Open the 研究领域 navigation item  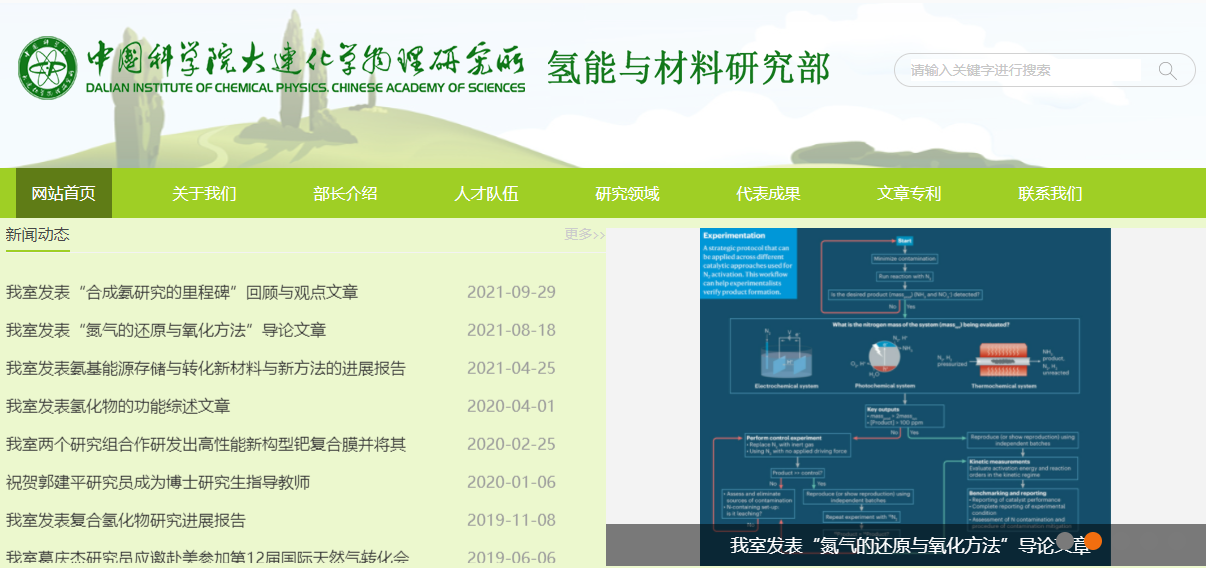(627, 193)
